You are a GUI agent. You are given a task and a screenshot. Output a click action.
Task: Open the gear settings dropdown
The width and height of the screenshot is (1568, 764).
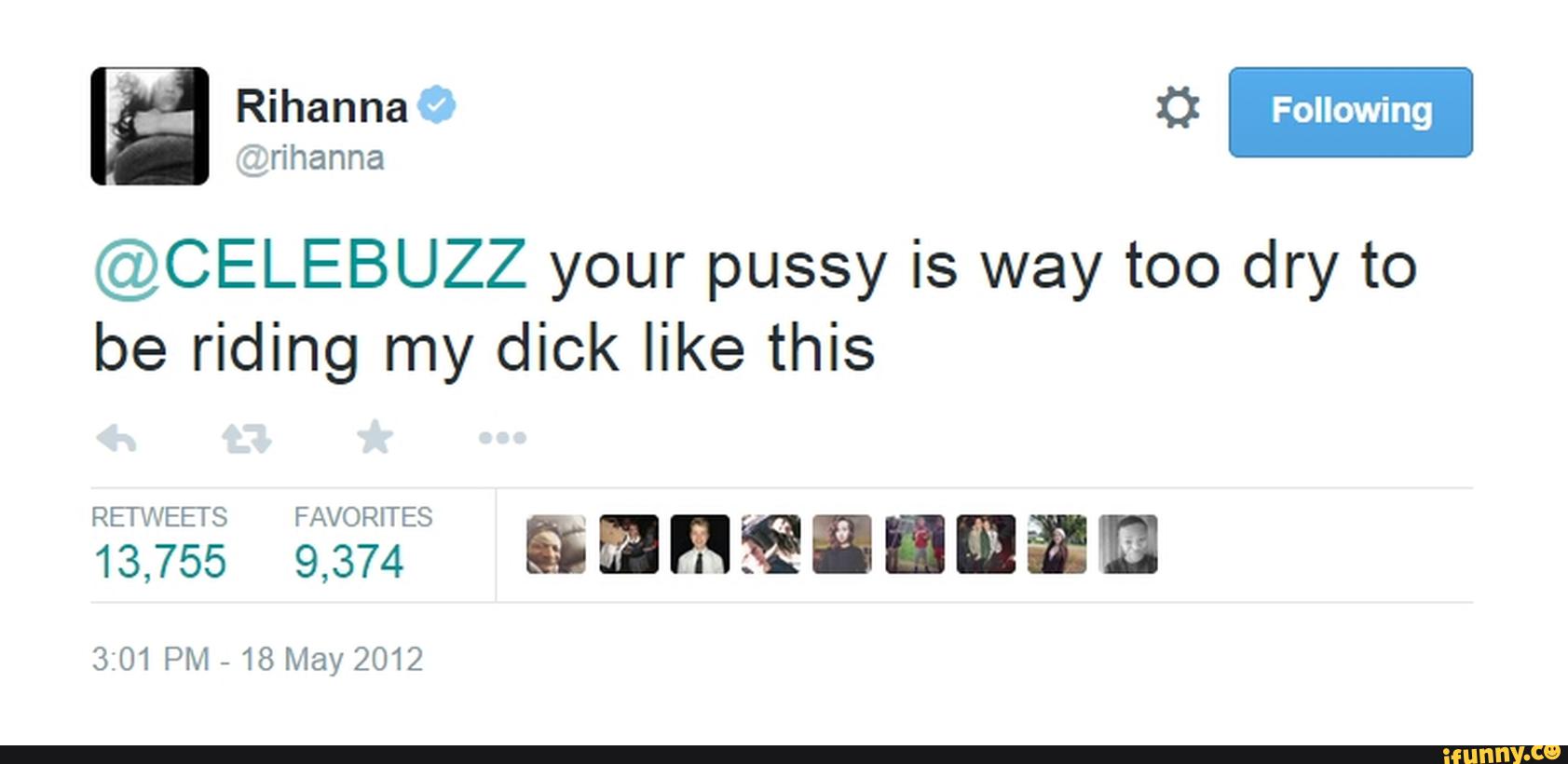coord(1178,108)
